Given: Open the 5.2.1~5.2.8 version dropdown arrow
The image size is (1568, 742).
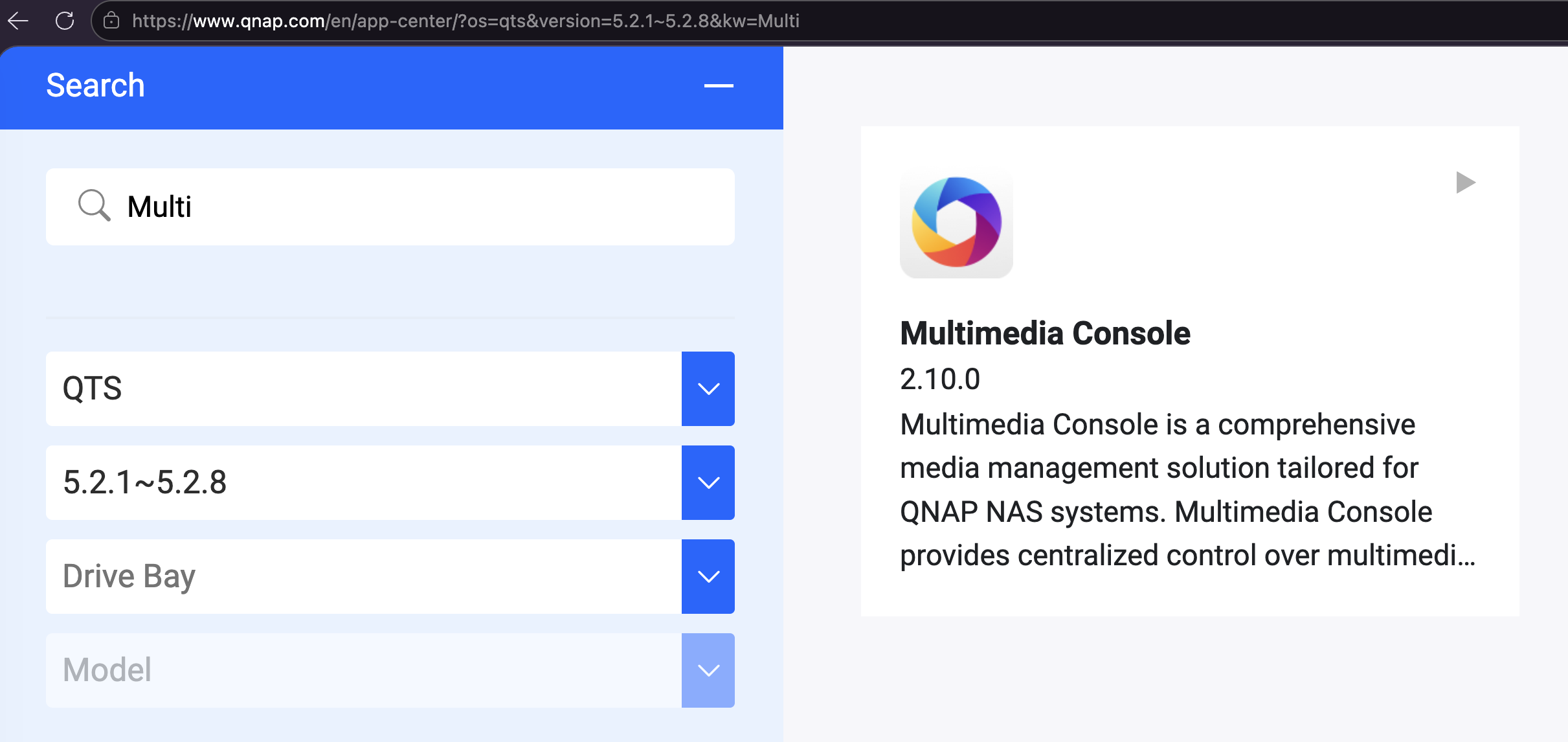Looking at the screenshot, I should [708, 482].
